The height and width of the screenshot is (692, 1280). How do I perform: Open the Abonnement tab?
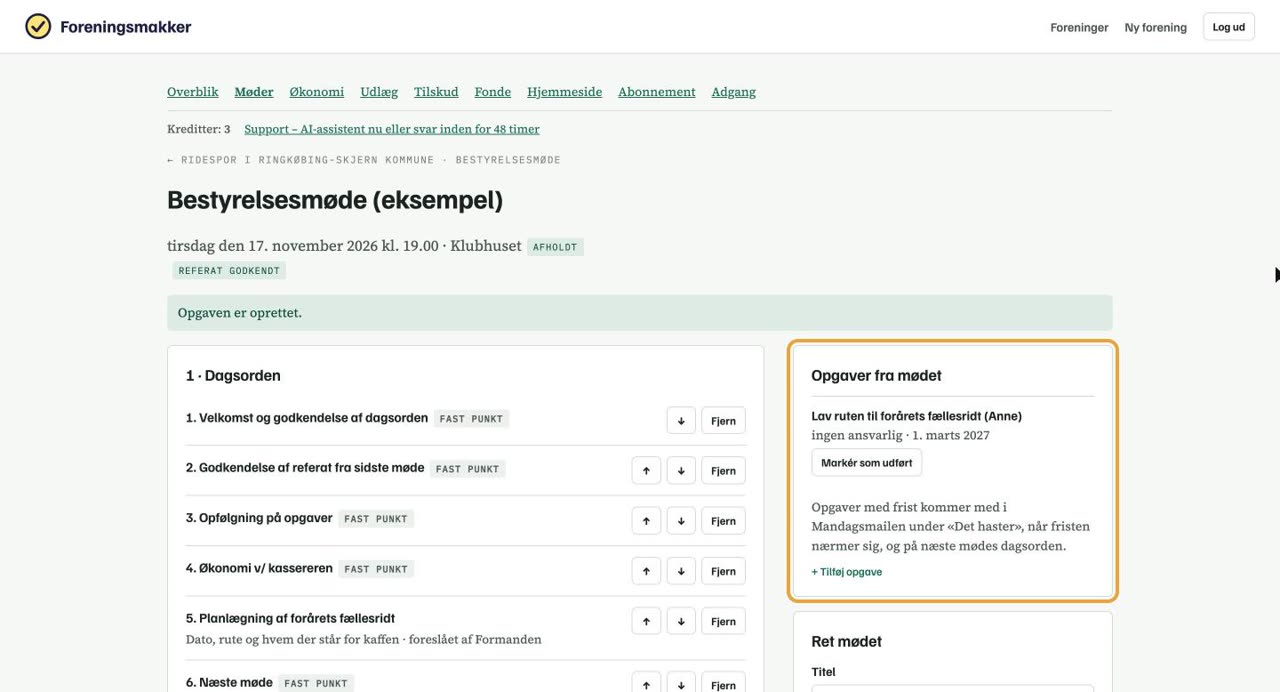(657, 92)
